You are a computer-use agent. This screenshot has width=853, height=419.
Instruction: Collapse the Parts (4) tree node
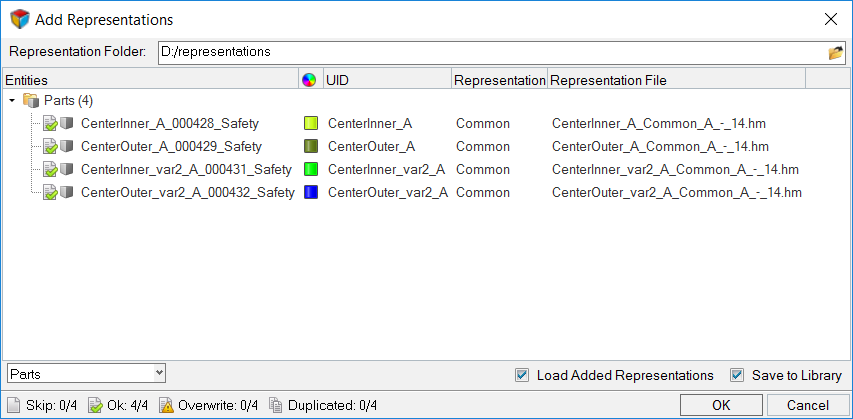coord(12,101)
